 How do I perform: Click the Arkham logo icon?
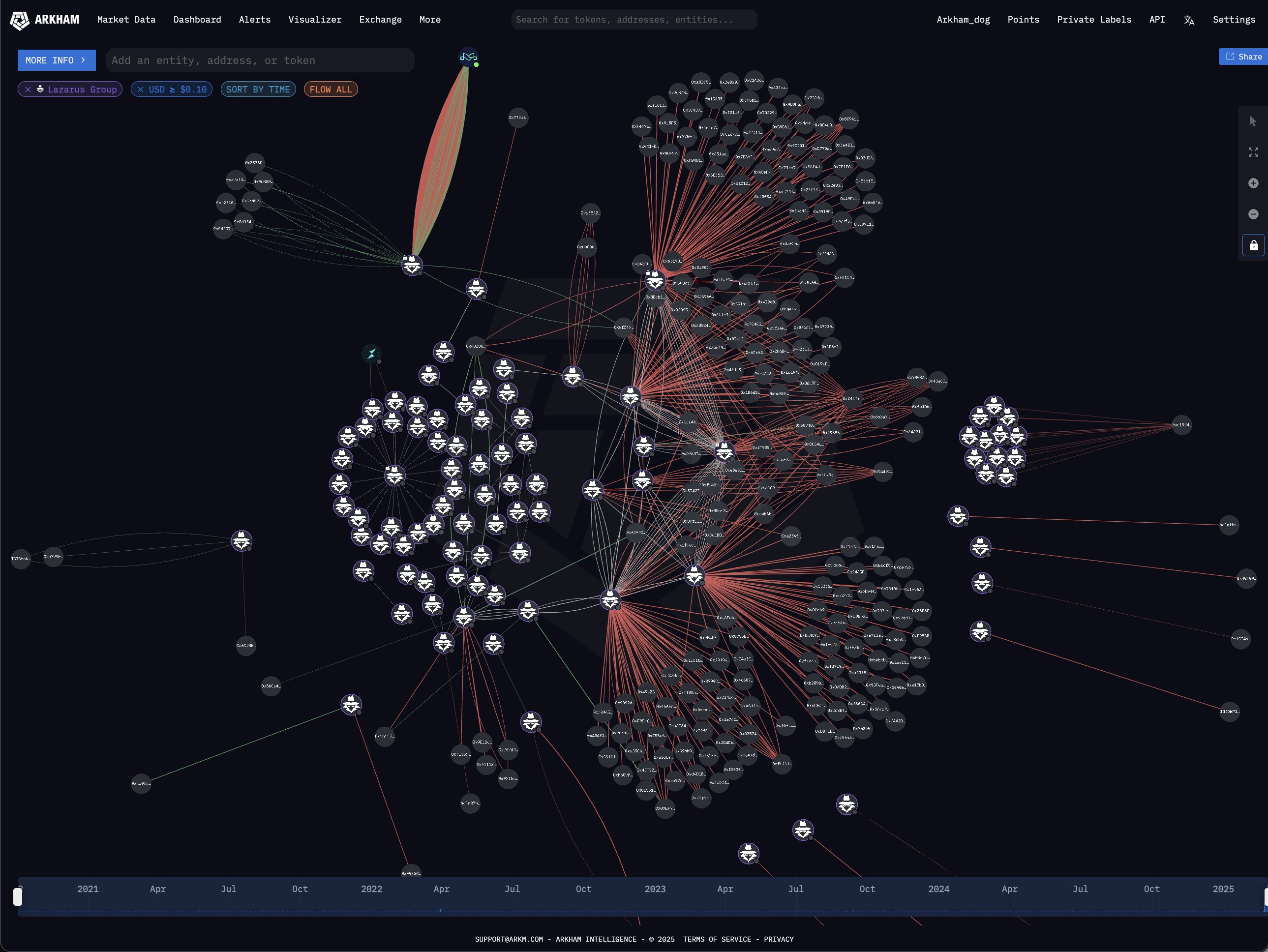pyautogui.click(x=20, y=20)
